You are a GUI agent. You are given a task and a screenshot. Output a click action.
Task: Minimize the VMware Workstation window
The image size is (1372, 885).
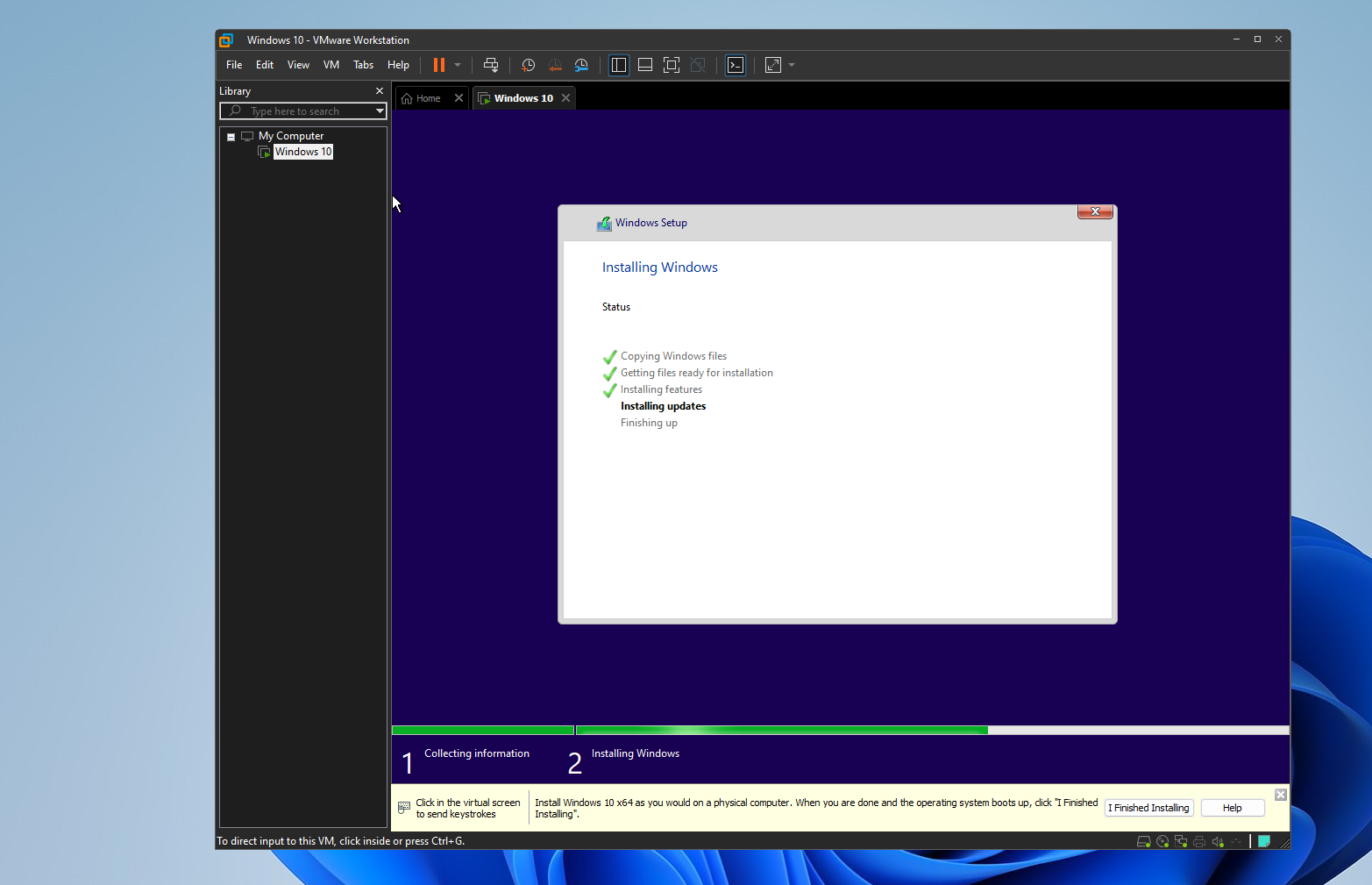click(1236, 39)
